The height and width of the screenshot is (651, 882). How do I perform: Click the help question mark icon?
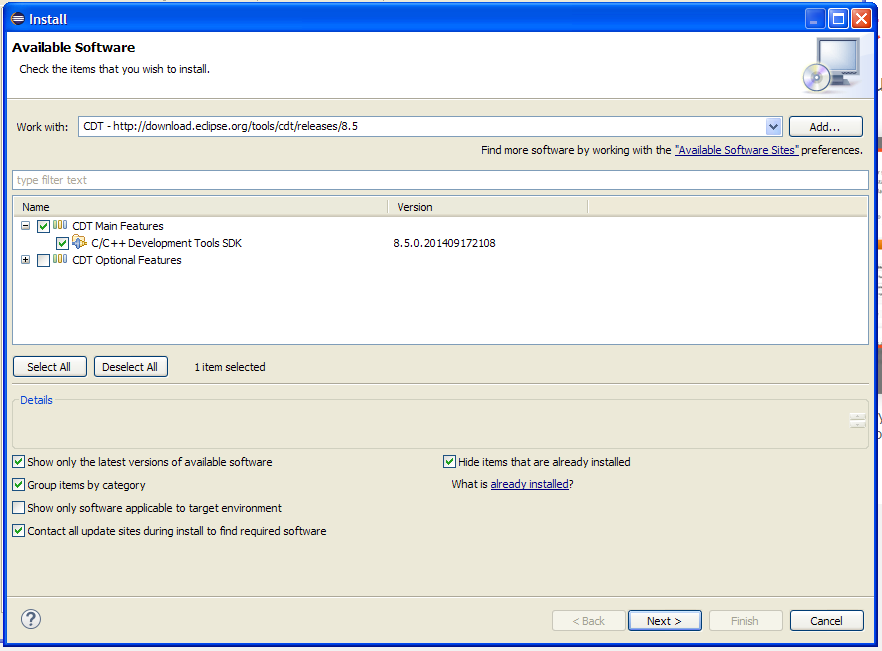(x=31, y=619)
